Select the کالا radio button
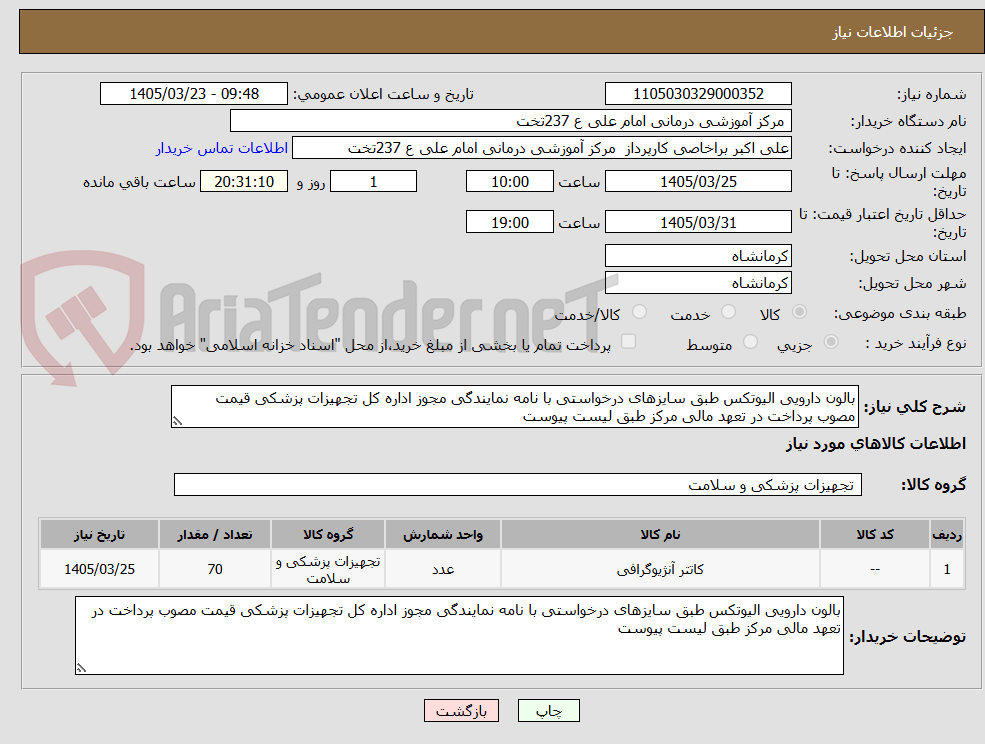 pos(799,312)
